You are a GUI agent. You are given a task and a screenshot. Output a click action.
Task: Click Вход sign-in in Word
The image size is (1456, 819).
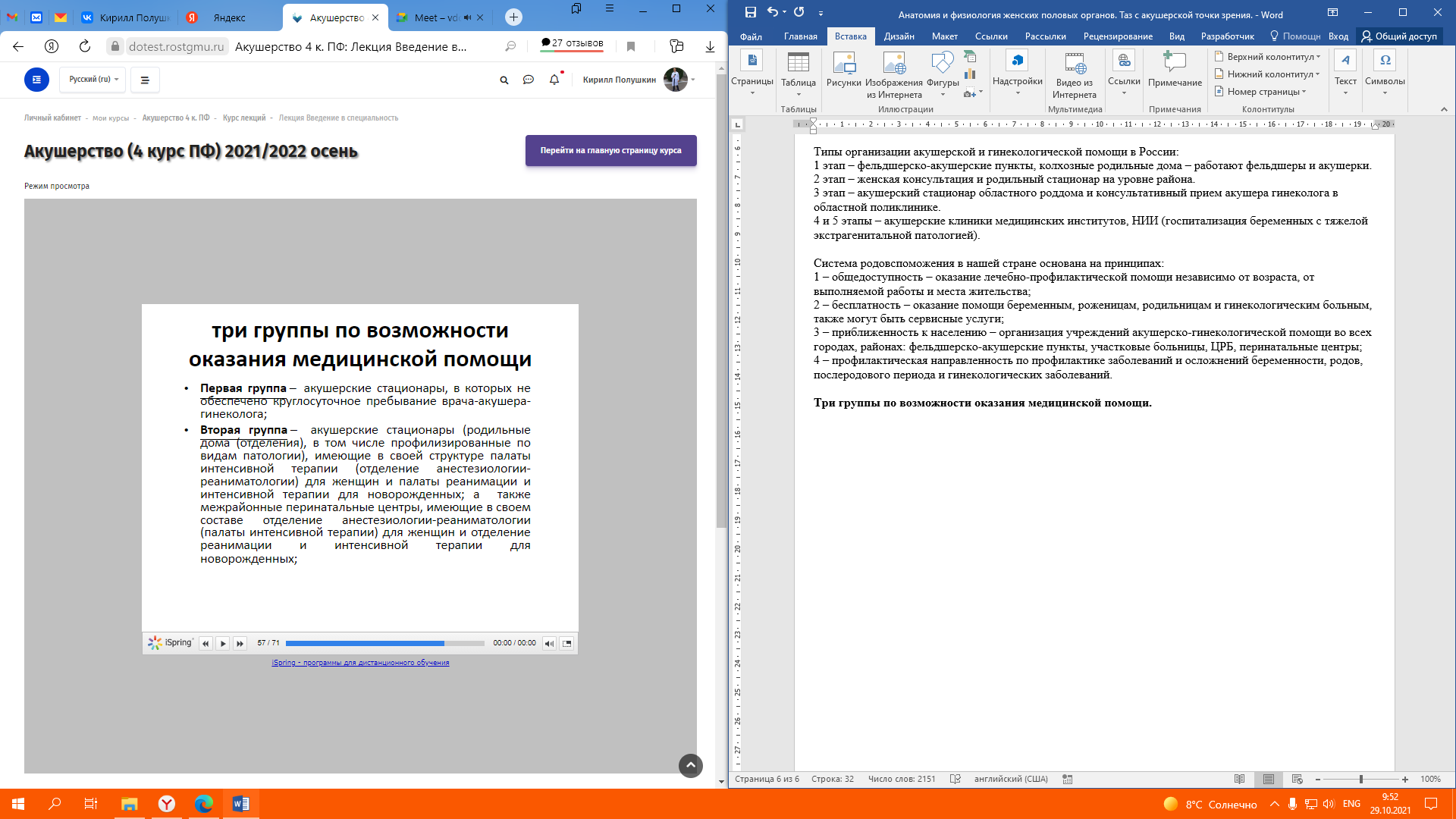1338,36
